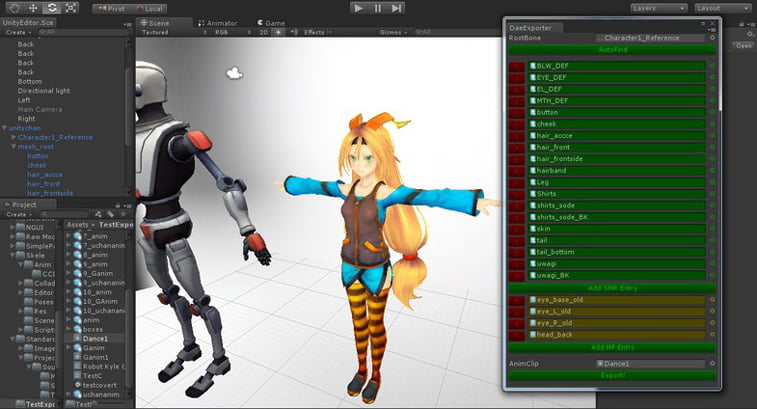Toggle Pivot handle position
The height and width of the screenshot is (409, 757).
pyautogui.click(x=111, y=9)
